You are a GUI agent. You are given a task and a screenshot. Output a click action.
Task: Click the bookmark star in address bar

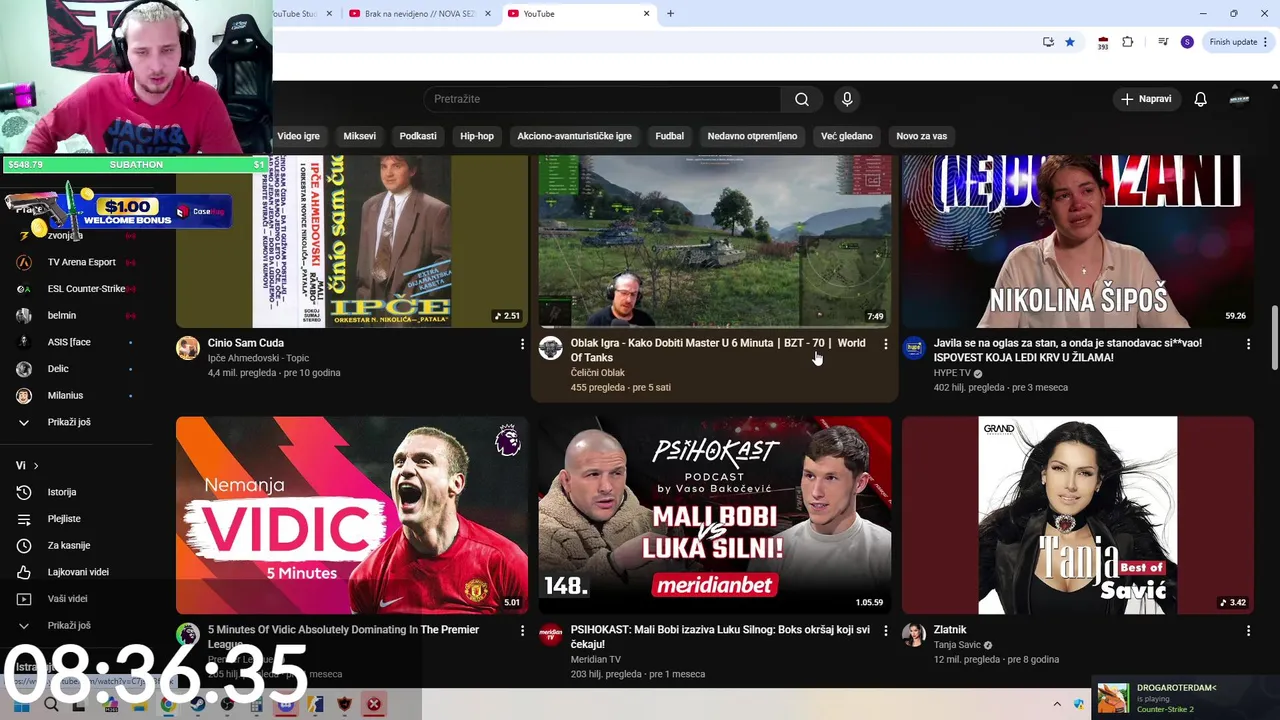1070,42
